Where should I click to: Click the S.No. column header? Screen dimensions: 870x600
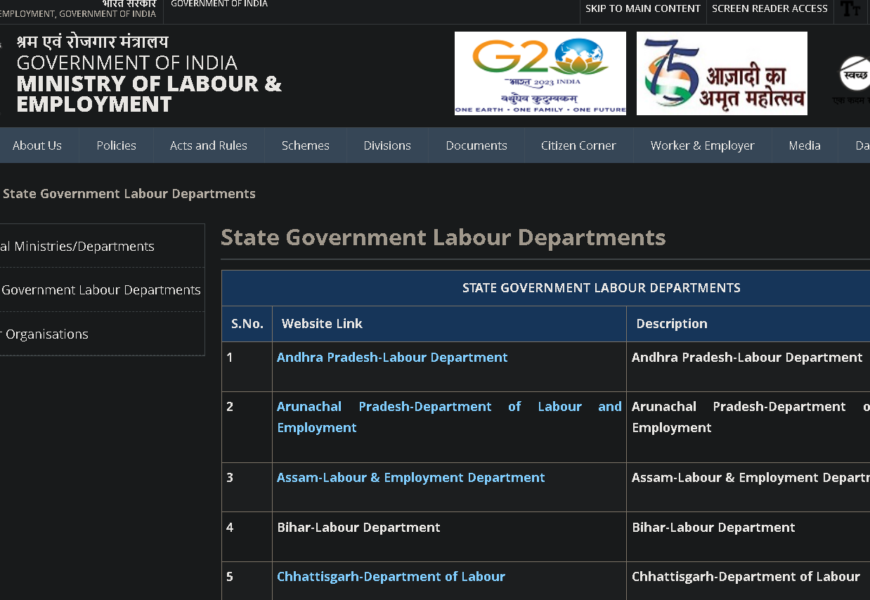click(x=247, y=324)
